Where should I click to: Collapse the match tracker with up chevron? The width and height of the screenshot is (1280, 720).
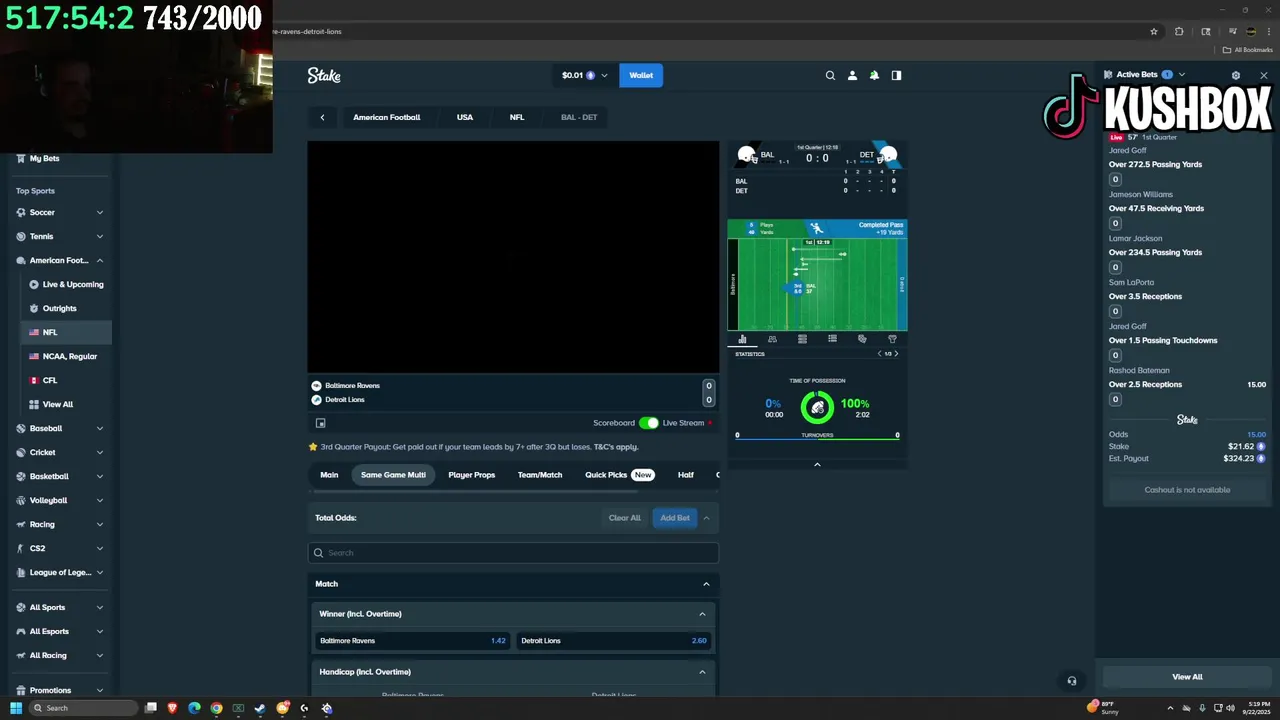click(817, 464)
